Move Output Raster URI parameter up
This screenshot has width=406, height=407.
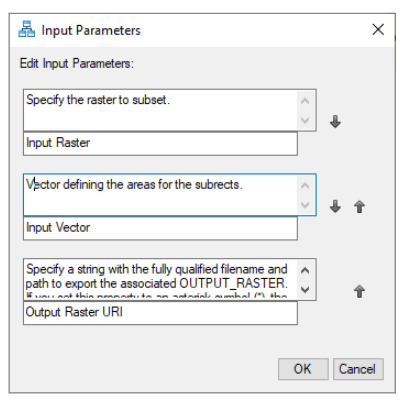point(359,291)
